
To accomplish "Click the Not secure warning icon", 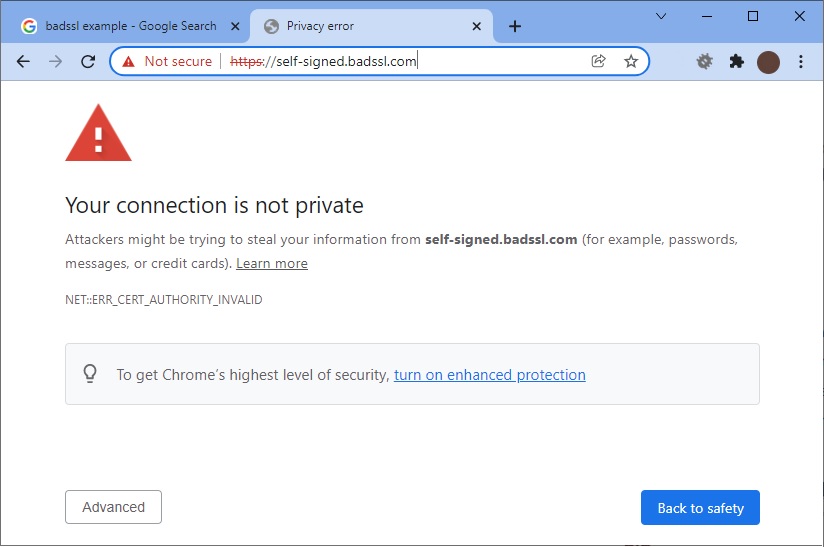I will pos(128,61).
